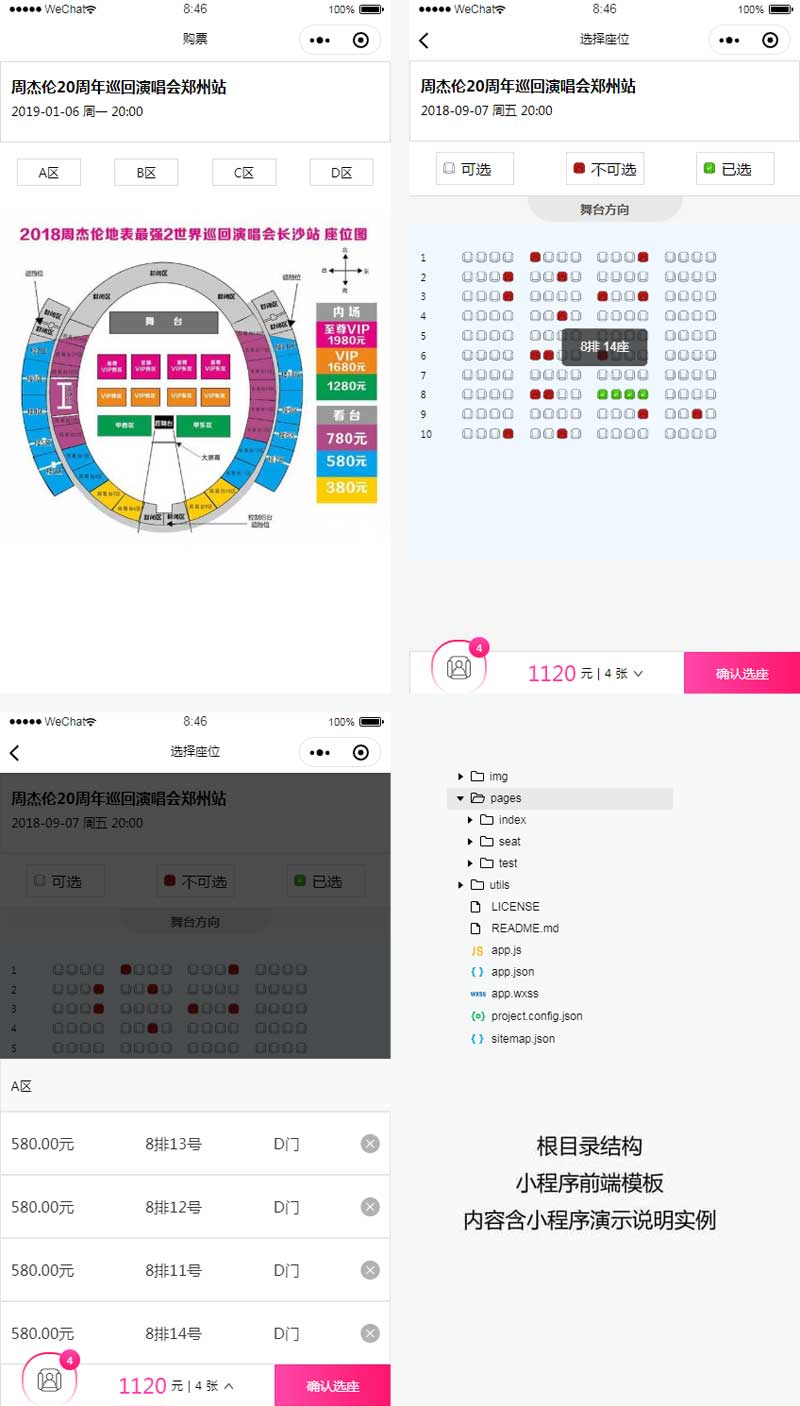Screen dimensions: 800x1406
Task: Switch to the B区 section tab
Action: [146, 173]
